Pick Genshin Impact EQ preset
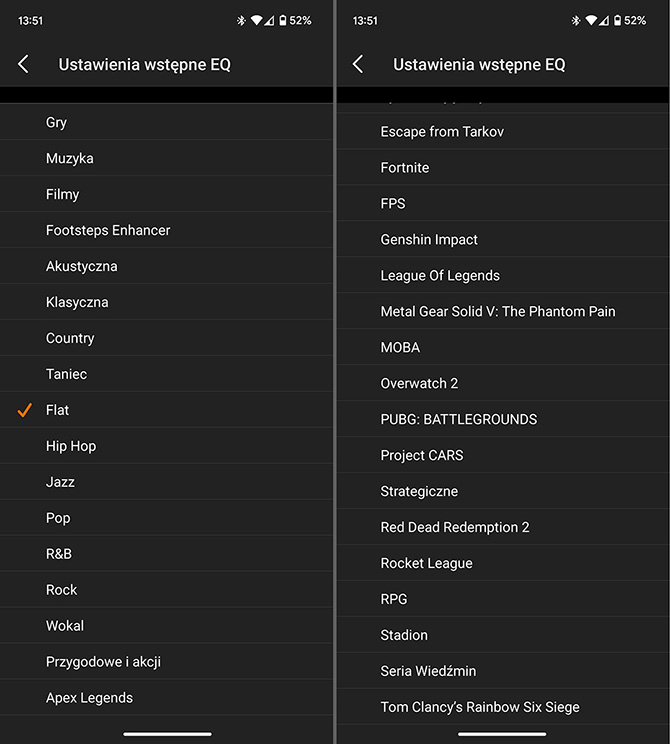 click(502, 240)
